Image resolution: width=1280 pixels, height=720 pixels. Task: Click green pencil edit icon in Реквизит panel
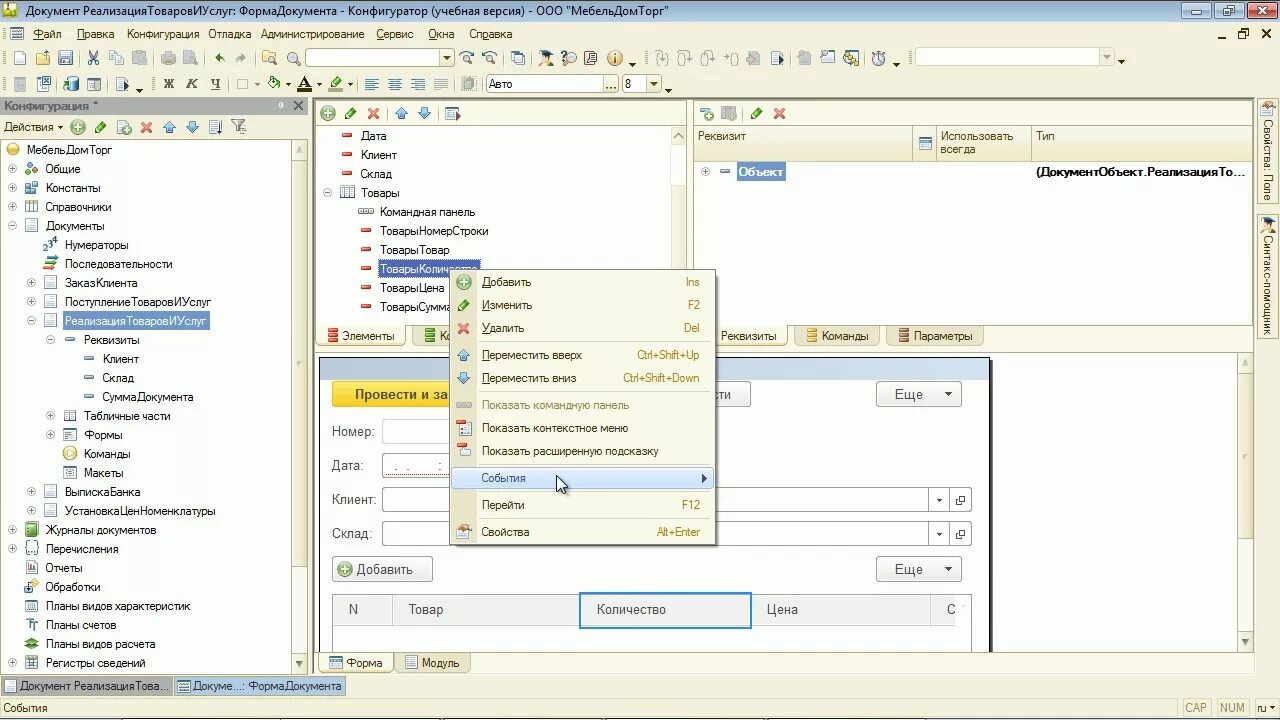pos(757,114)
